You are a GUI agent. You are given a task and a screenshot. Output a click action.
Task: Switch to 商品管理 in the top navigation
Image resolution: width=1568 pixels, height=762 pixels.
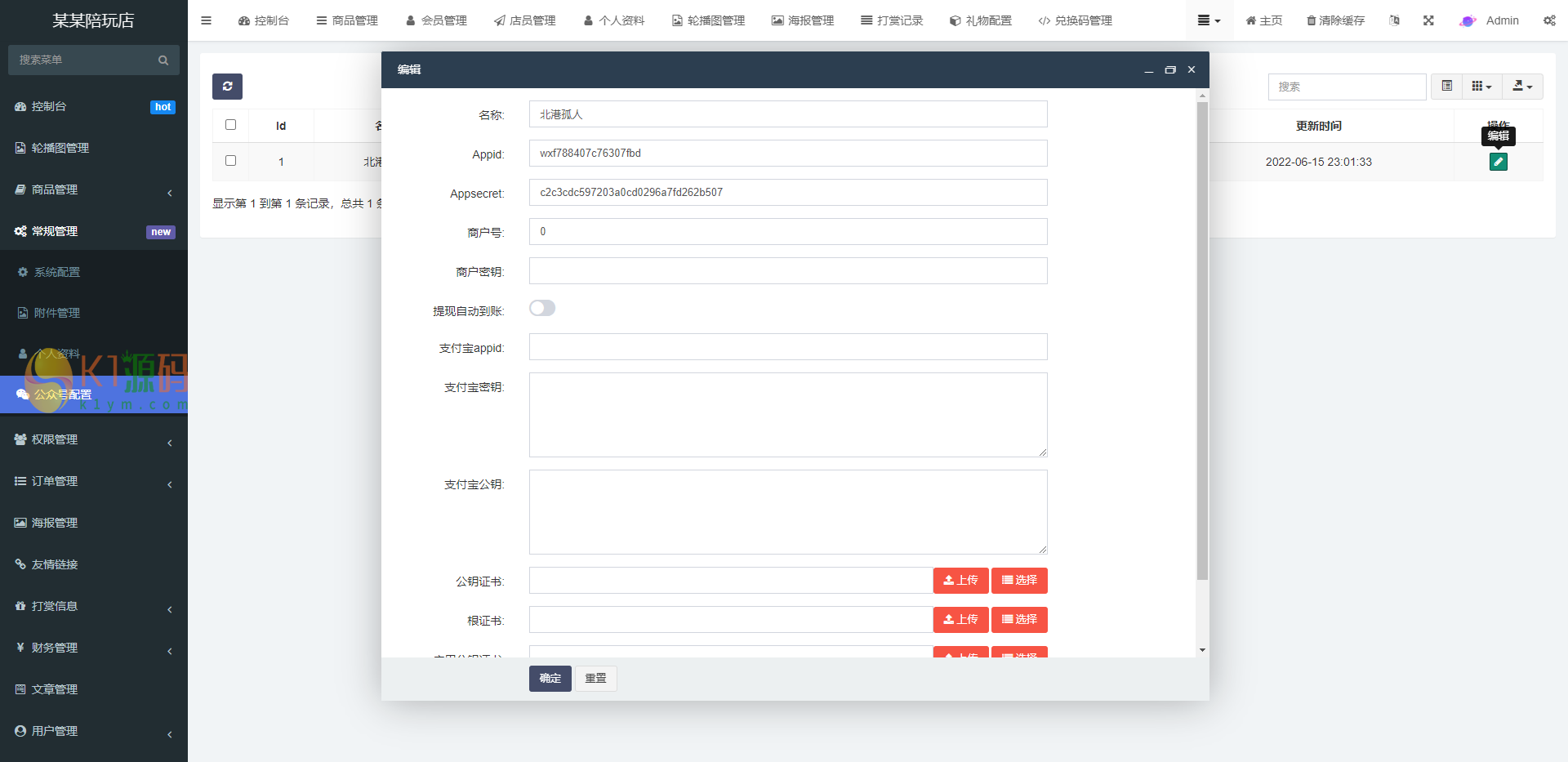pyautogui.click(x=347, y=20)
